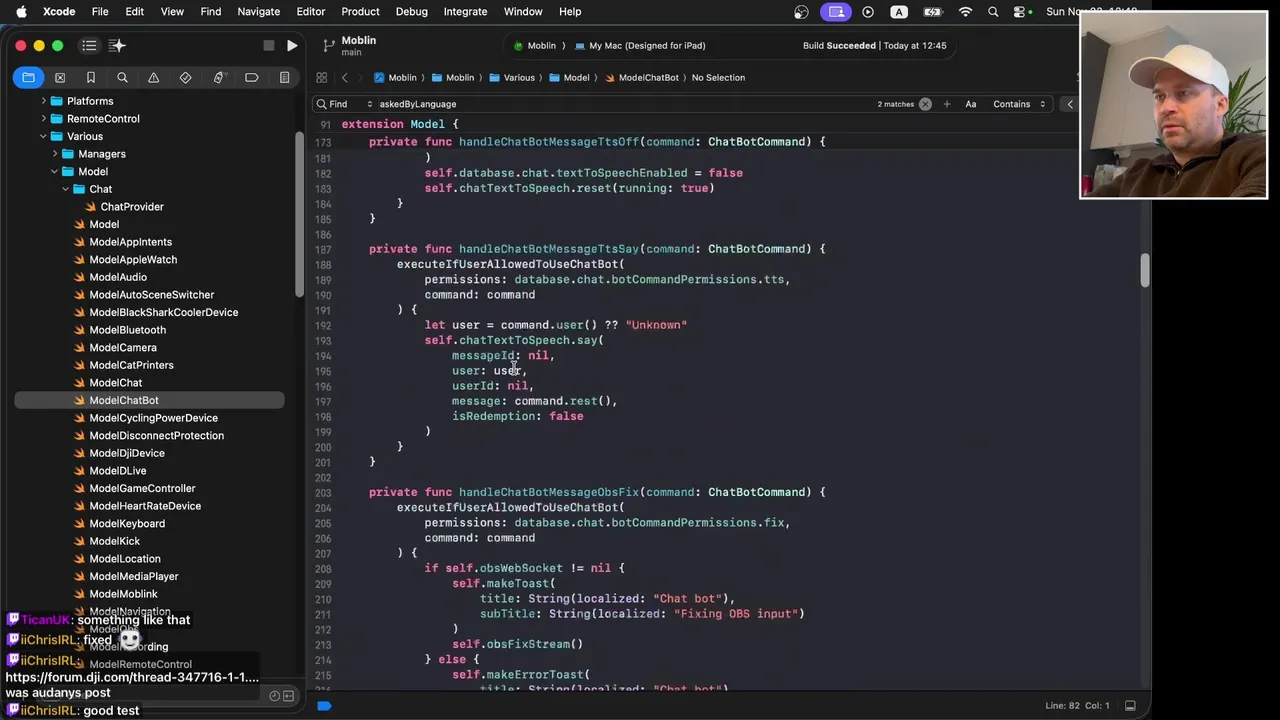1280x720 pixels.
Task: Stop the running task via stop button
Action: [x=268, y=45]
